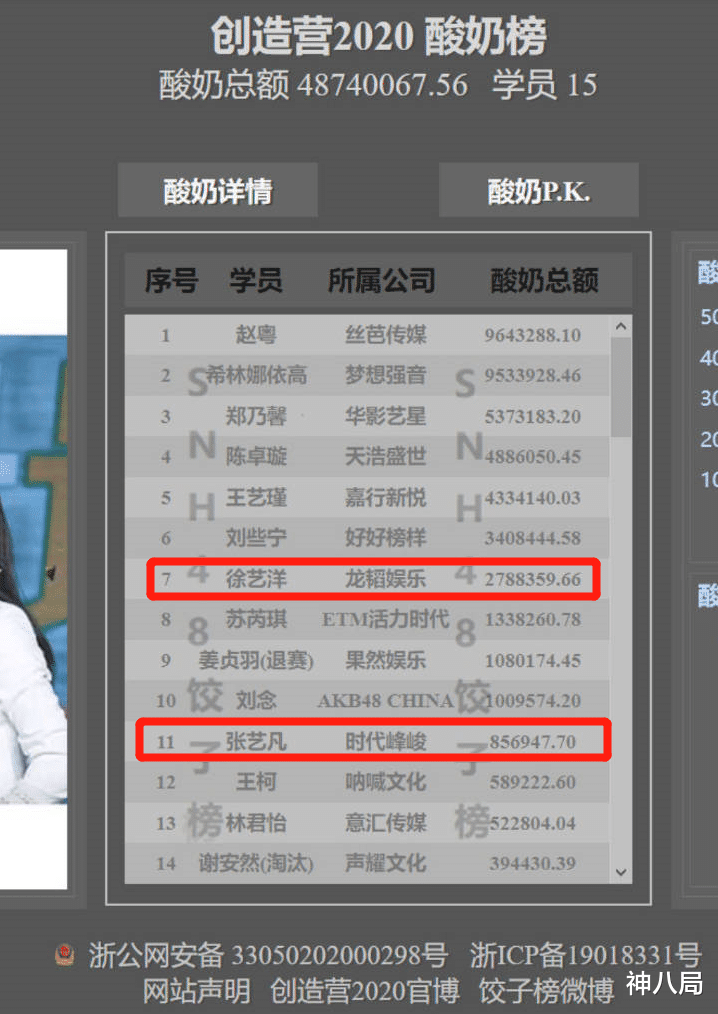The width and height of the screenshot is (718, 1014).
Task: Open the 网站声明 link
Action: (197, 990)
